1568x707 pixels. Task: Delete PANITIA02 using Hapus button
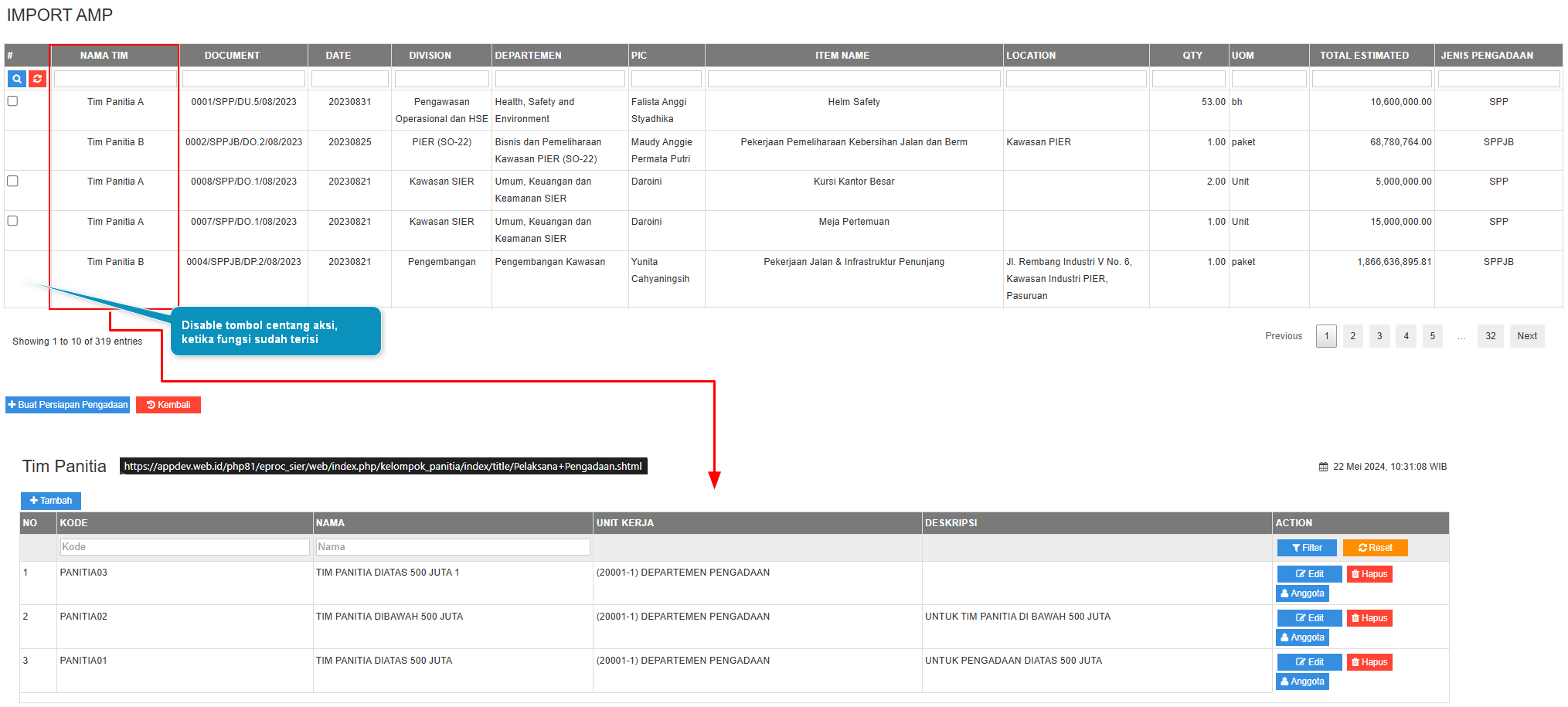[x=1369, y=618]
